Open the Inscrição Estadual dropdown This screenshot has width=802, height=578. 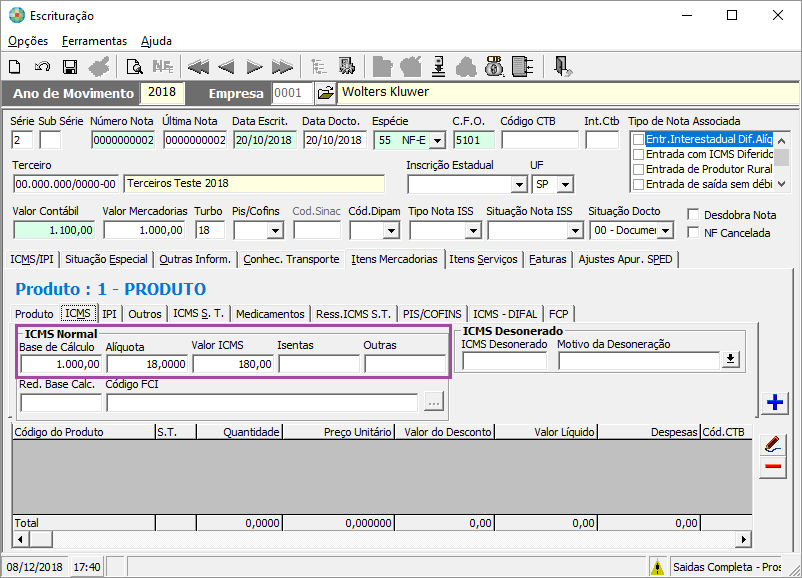(519, 185)
